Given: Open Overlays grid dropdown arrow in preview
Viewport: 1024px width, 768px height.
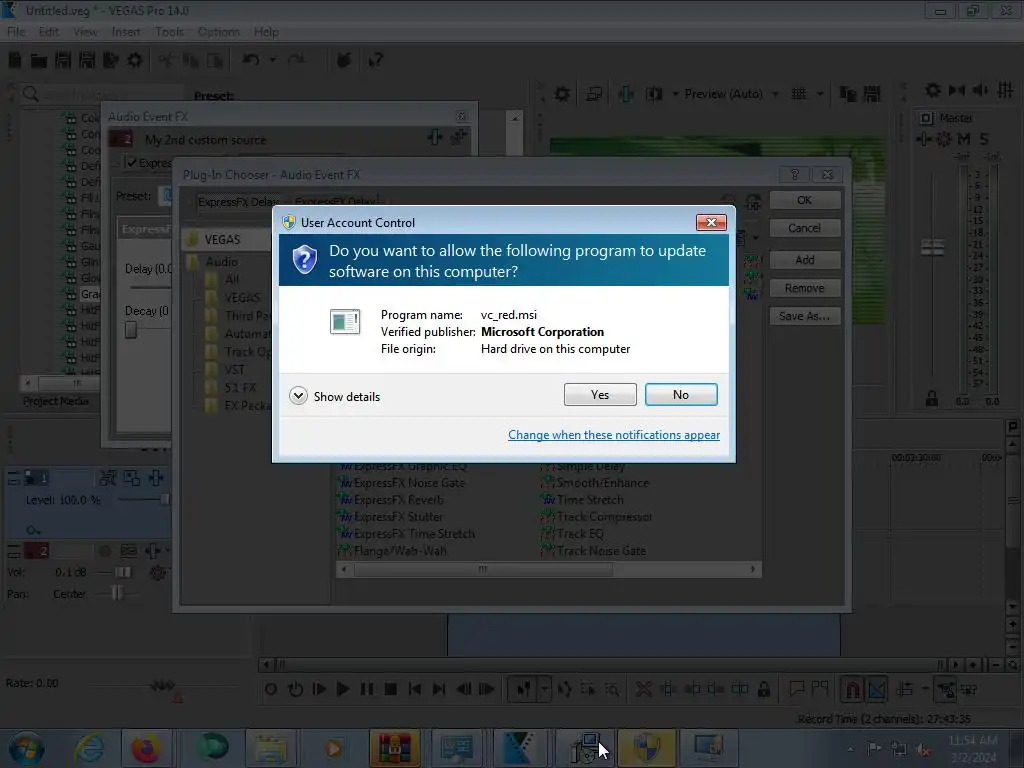Looking at the screenshot, I should coord(820,94).
